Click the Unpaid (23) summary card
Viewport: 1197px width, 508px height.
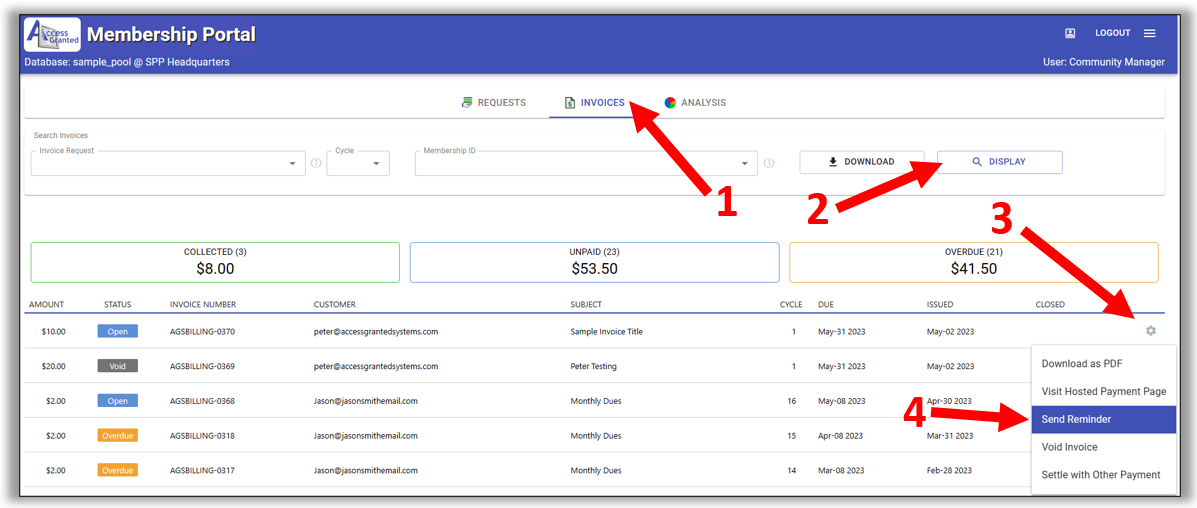point(594,262)
